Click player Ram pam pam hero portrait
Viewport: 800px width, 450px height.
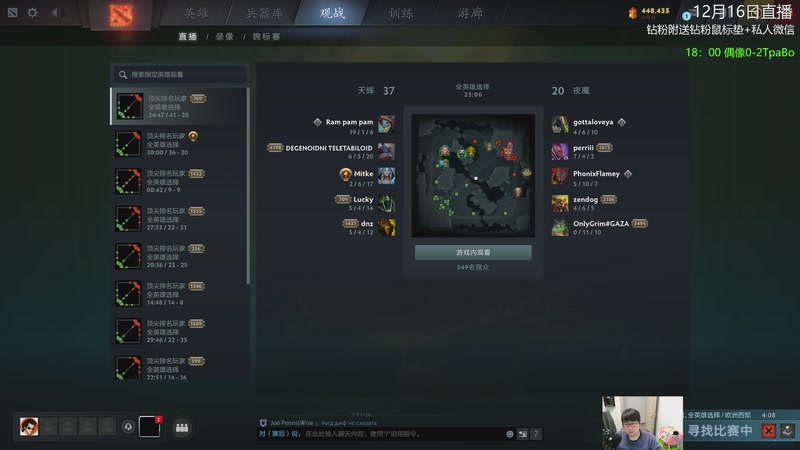coord(386,124)
